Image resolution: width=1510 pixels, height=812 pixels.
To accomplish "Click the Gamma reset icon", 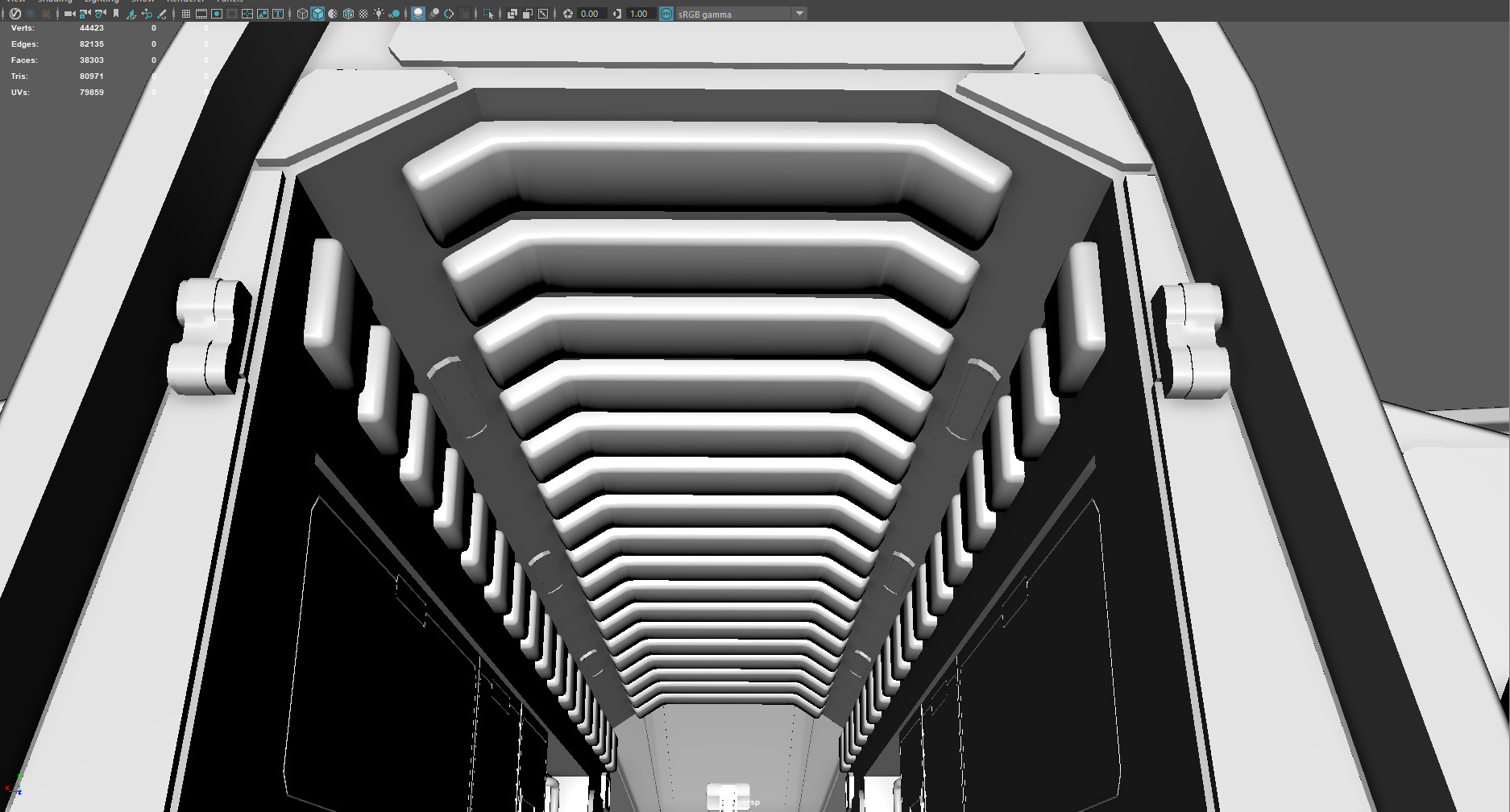I will tap(617, 14).
